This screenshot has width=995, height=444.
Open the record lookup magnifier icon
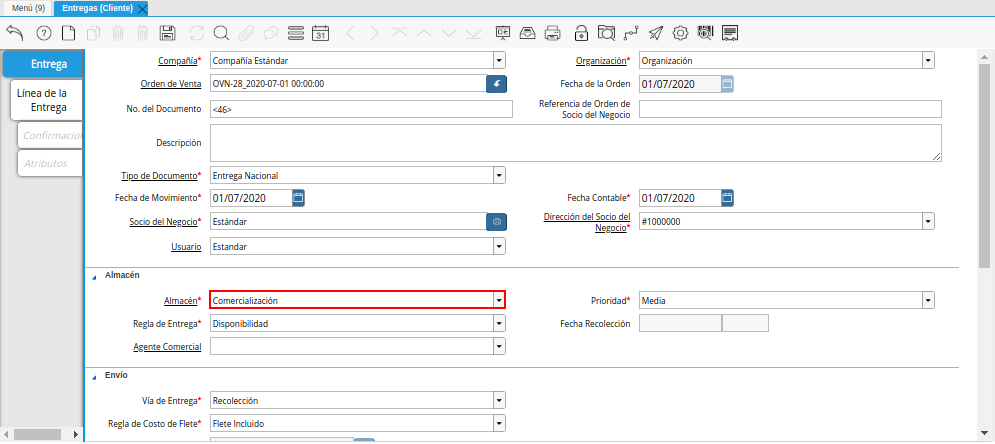click(221, 33)
